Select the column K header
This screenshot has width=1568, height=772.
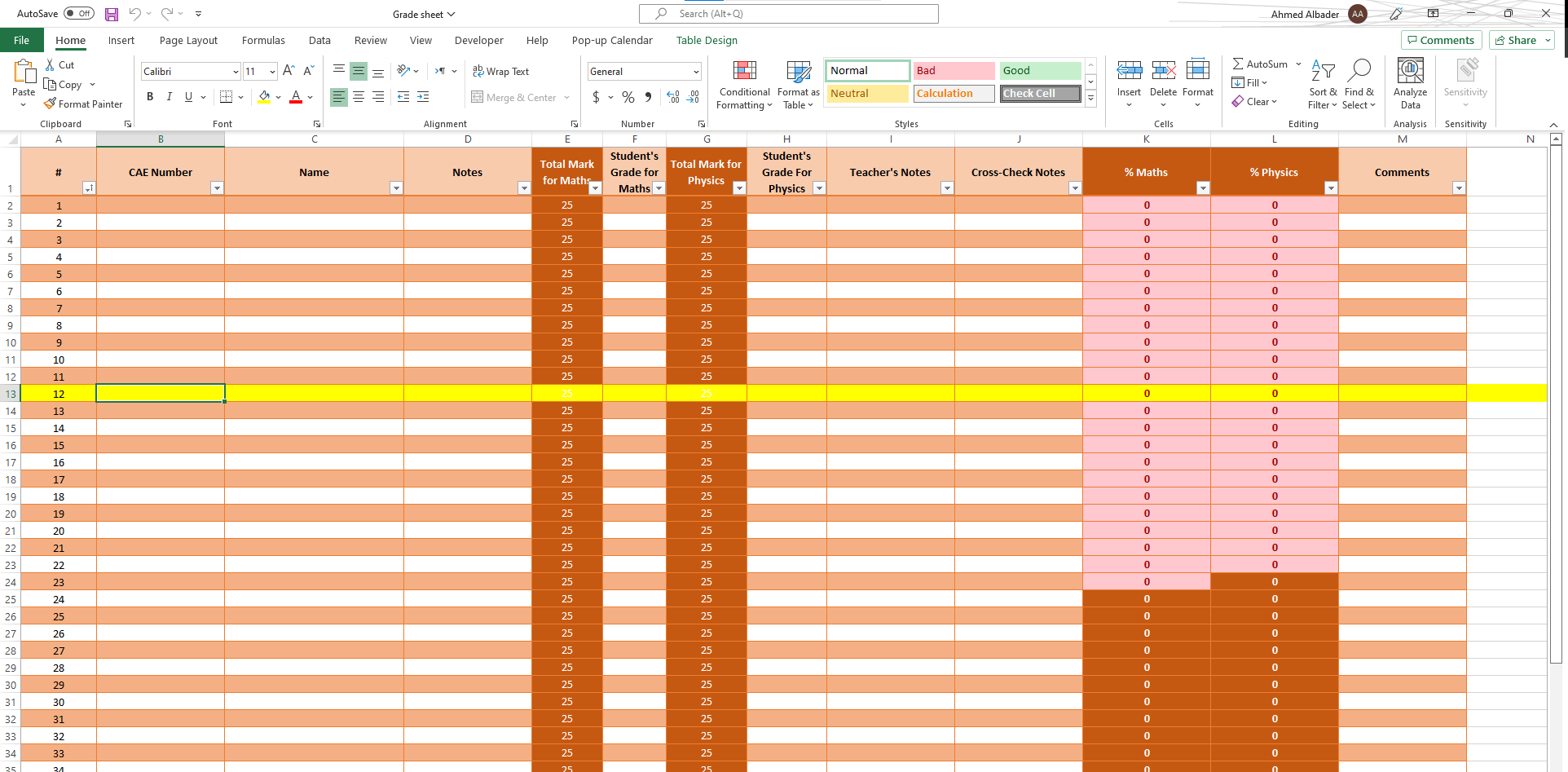[x=1146, y=139]
